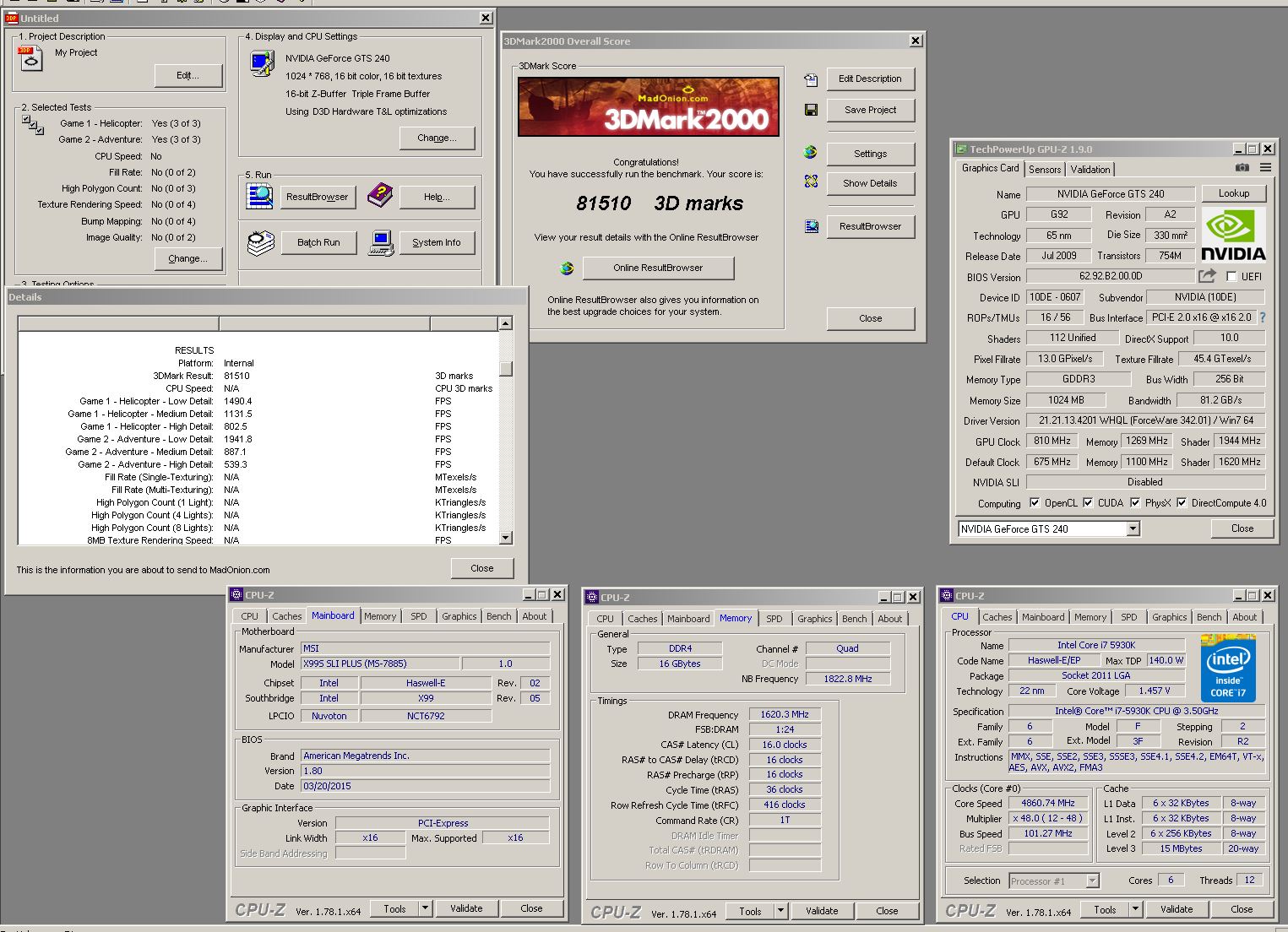
Task: Open the Bench tab in CPU CPU-Z window
Action: coord(1209,617)
